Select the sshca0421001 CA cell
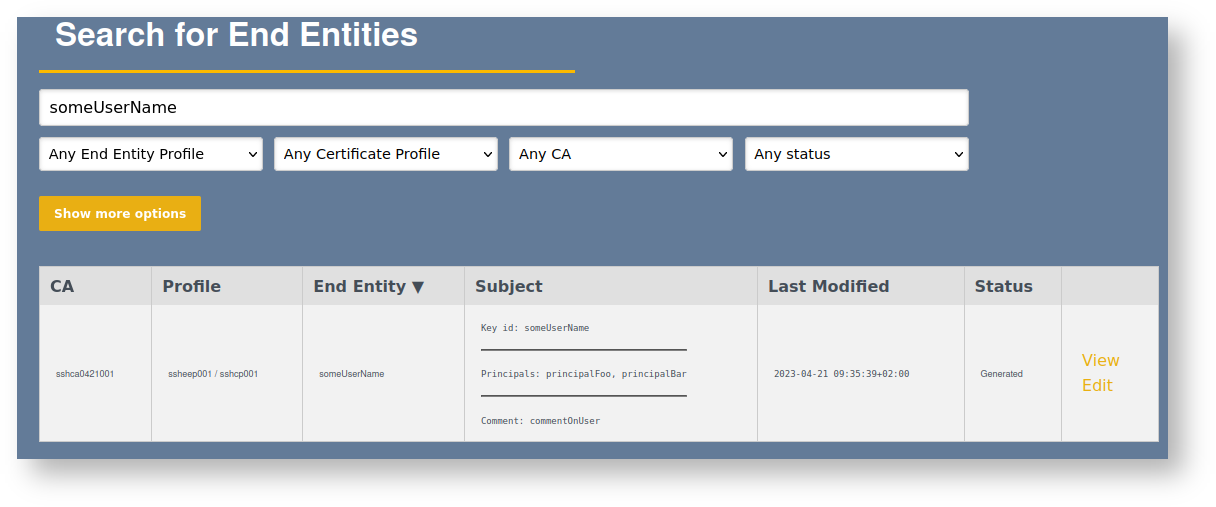1216x507 pixels. (85, 374)
